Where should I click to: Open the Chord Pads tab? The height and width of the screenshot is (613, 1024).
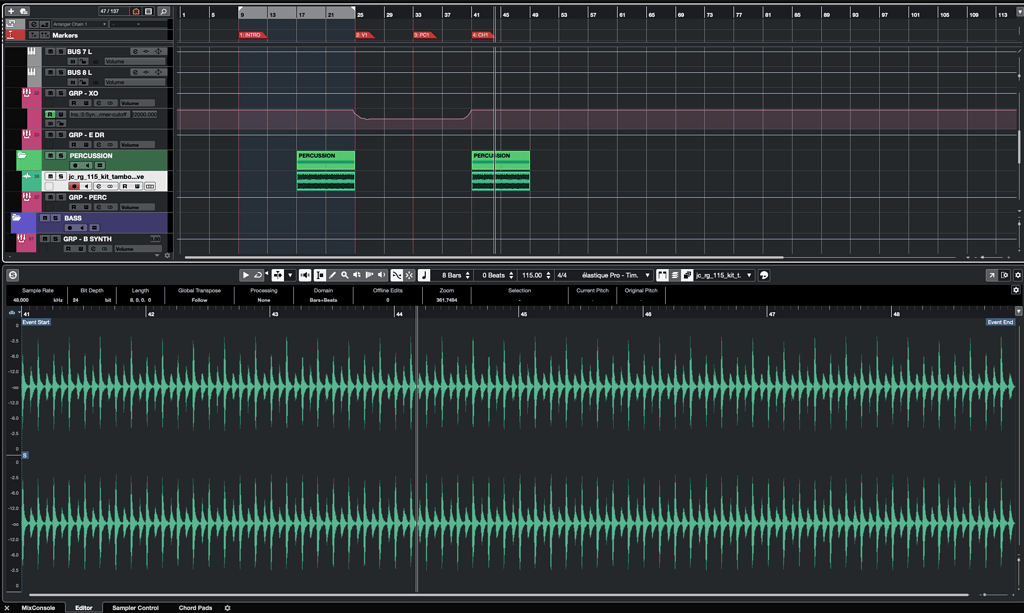click(195, 607)
